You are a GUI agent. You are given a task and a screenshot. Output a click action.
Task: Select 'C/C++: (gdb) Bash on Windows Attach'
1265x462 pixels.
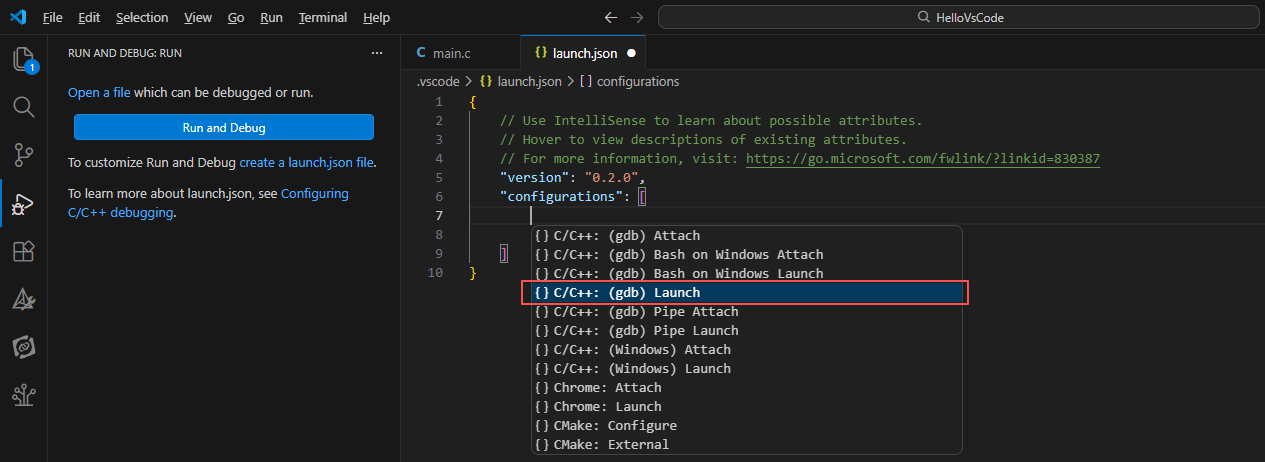pos(747,255)
